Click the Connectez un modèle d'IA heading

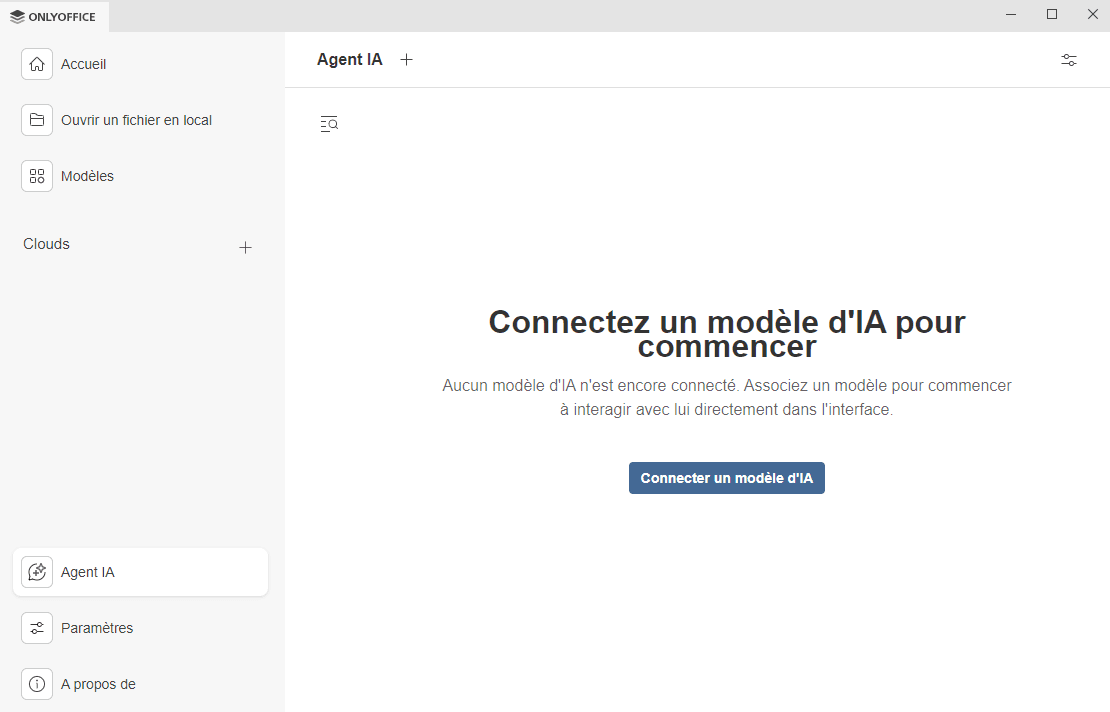[x=727, y=334]
